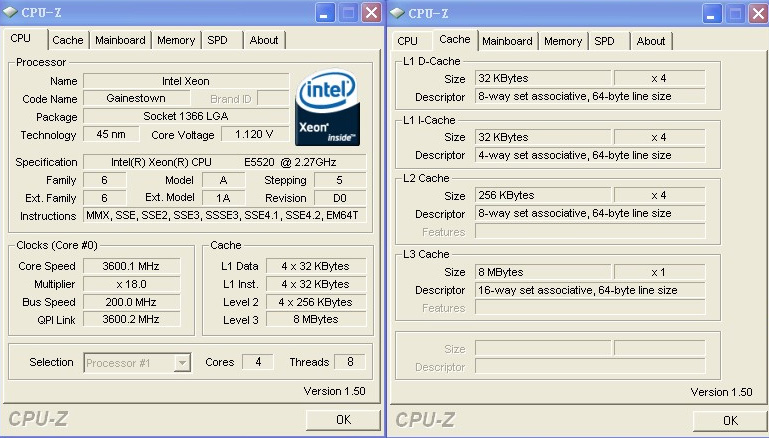Click the Name field showing Intel Xeon
769x438 pixels.
[x=186, y=81]
